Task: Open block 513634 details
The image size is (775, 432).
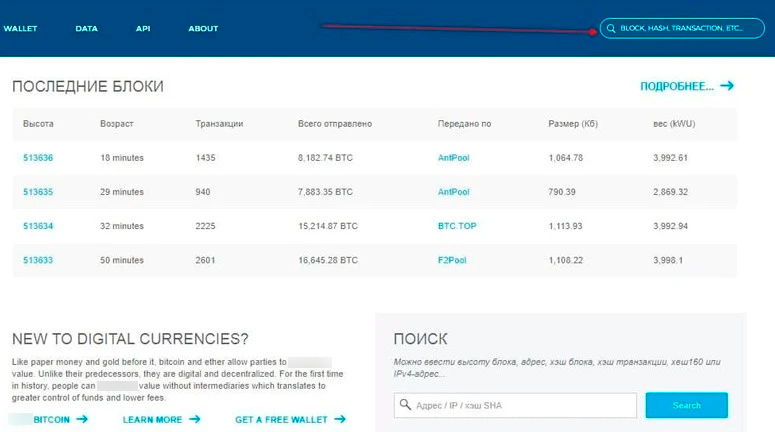Action: [38, 226]
